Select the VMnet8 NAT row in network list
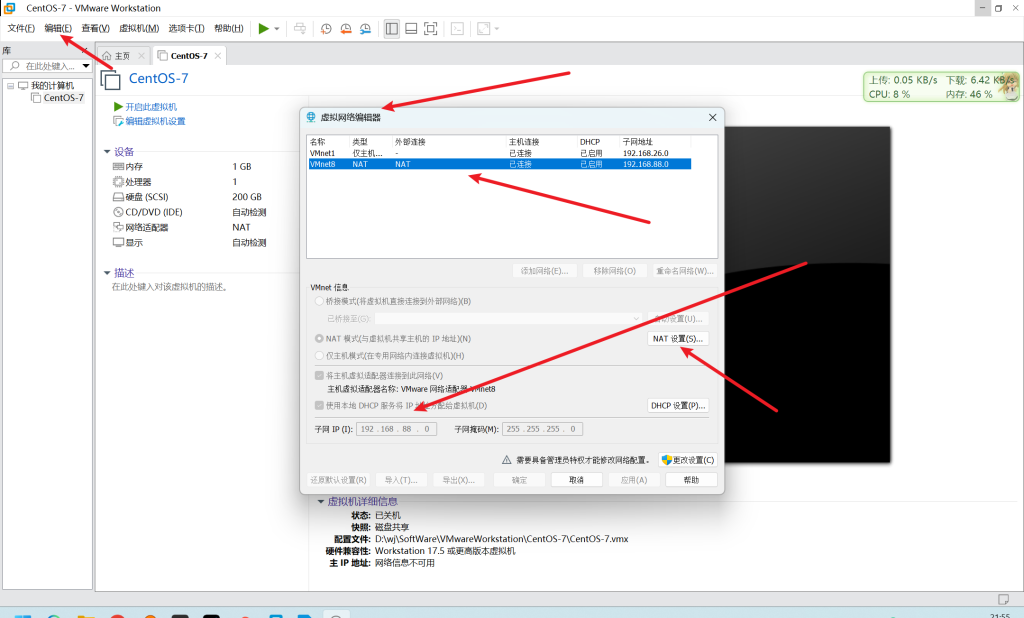Screen dimensions: 1024x618 (500, 164)
